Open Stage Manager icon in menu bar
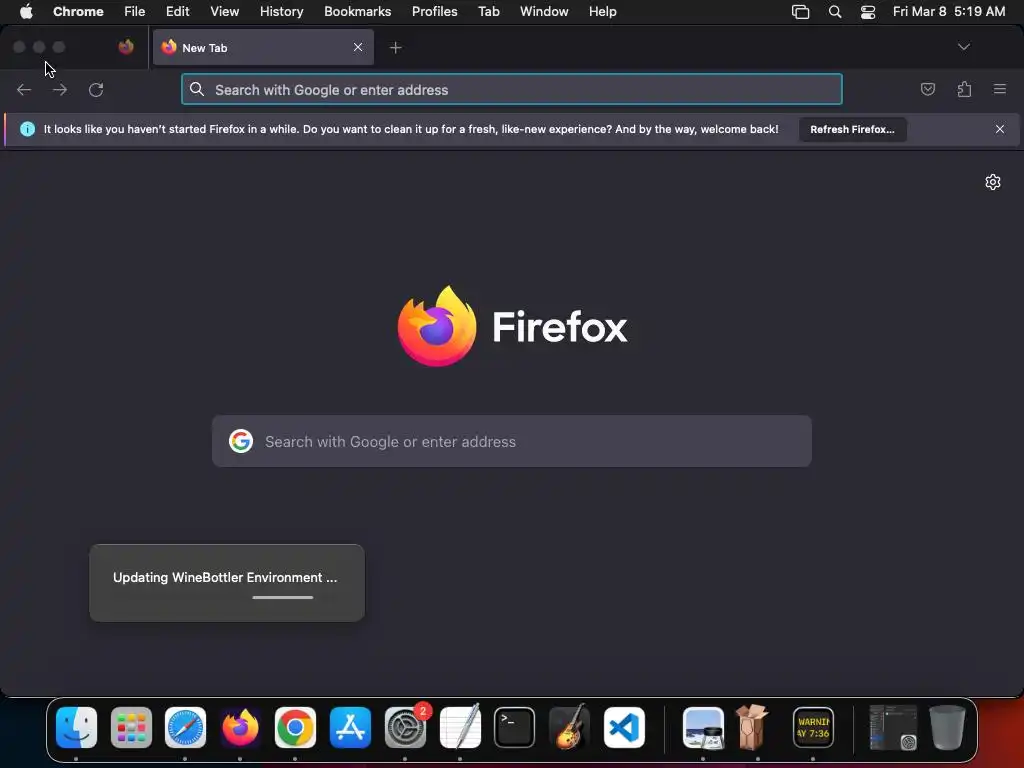The image size is (1024, 768). tap(801, 12)
